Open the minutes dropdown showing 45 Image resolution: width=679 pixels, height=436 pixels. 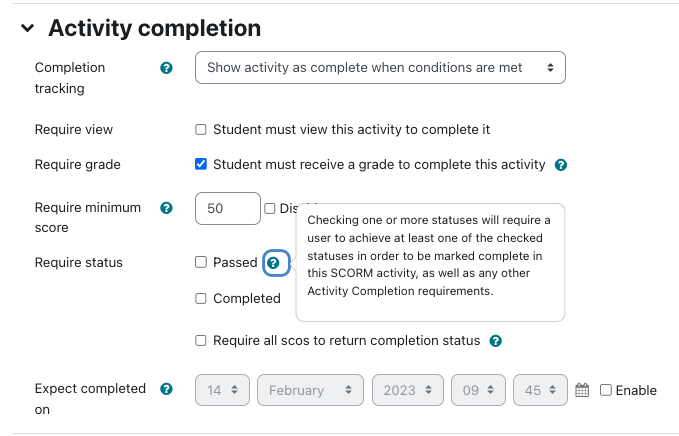tap(540, 390)
